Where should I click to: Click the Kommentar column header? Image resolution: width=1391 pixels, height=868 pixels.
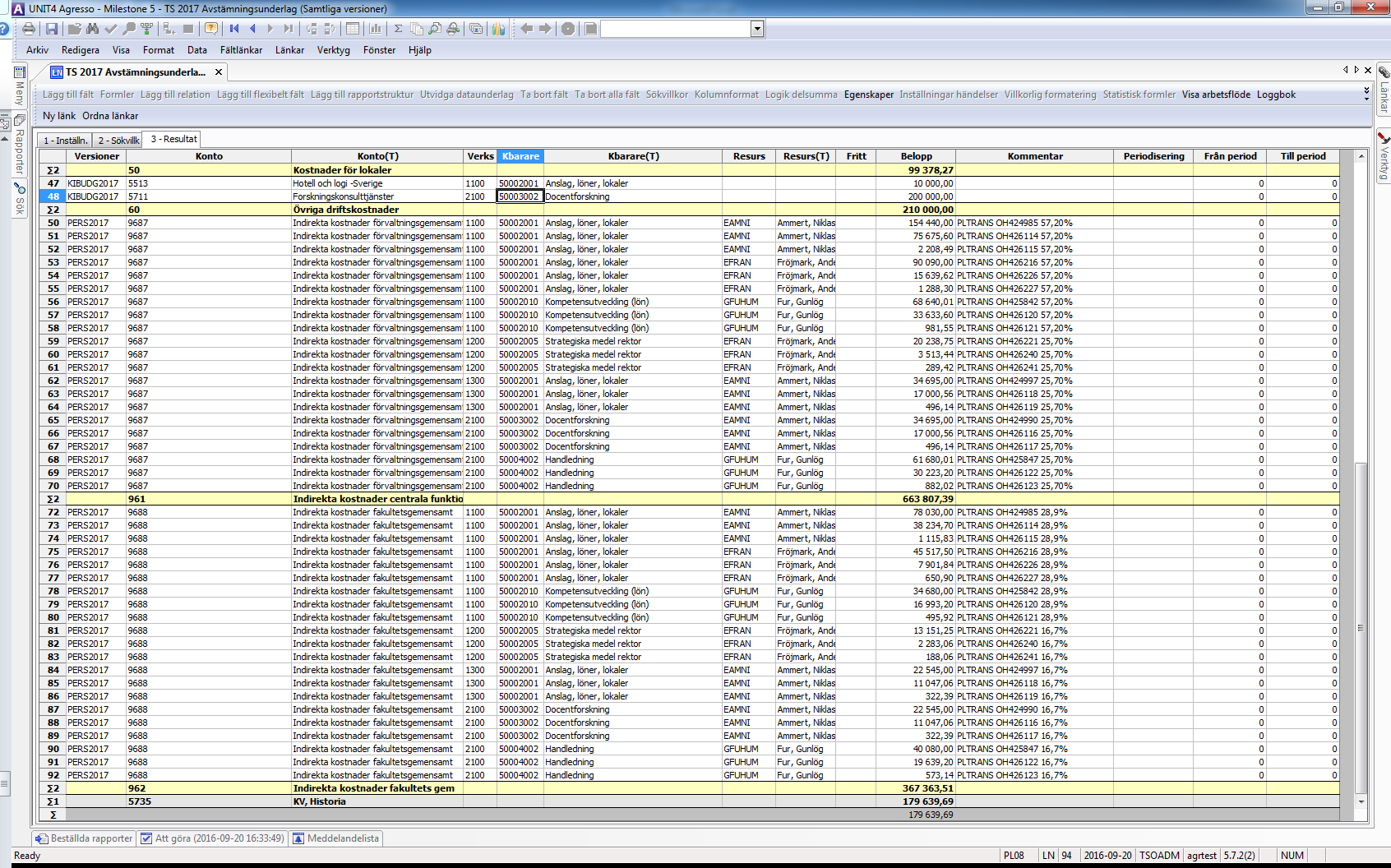click(1035, 156)
